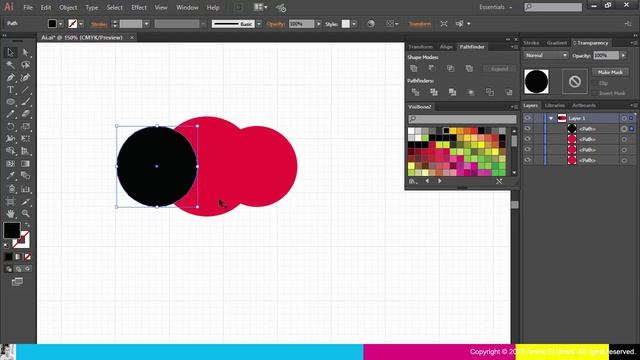This screenshot has width=640, height=360.
Task: Open the Effect menu
Action: point(139,7)
